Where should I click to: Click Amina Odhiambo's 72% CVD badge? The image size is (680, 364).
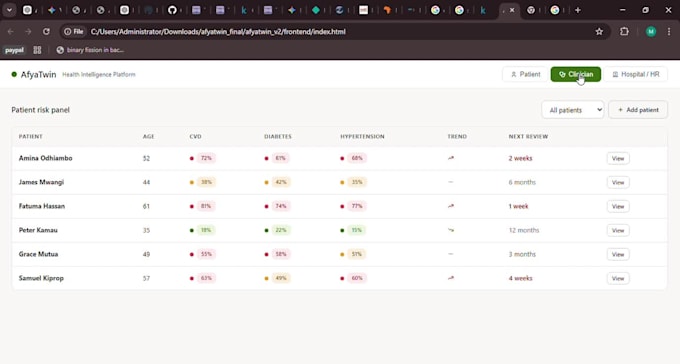206,158
